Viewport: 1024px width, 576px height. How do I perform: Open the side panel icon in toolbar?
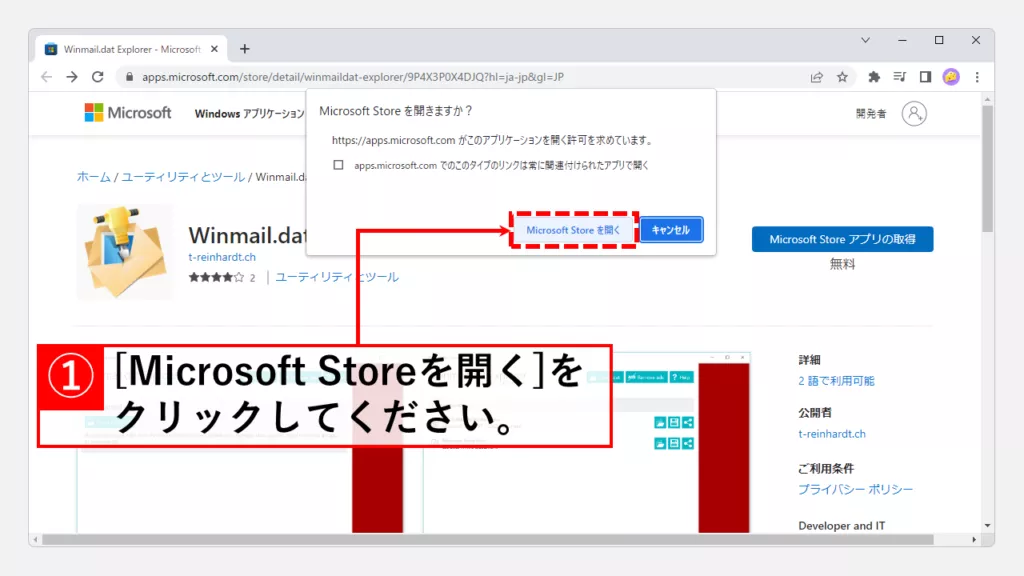click(925, 77)
